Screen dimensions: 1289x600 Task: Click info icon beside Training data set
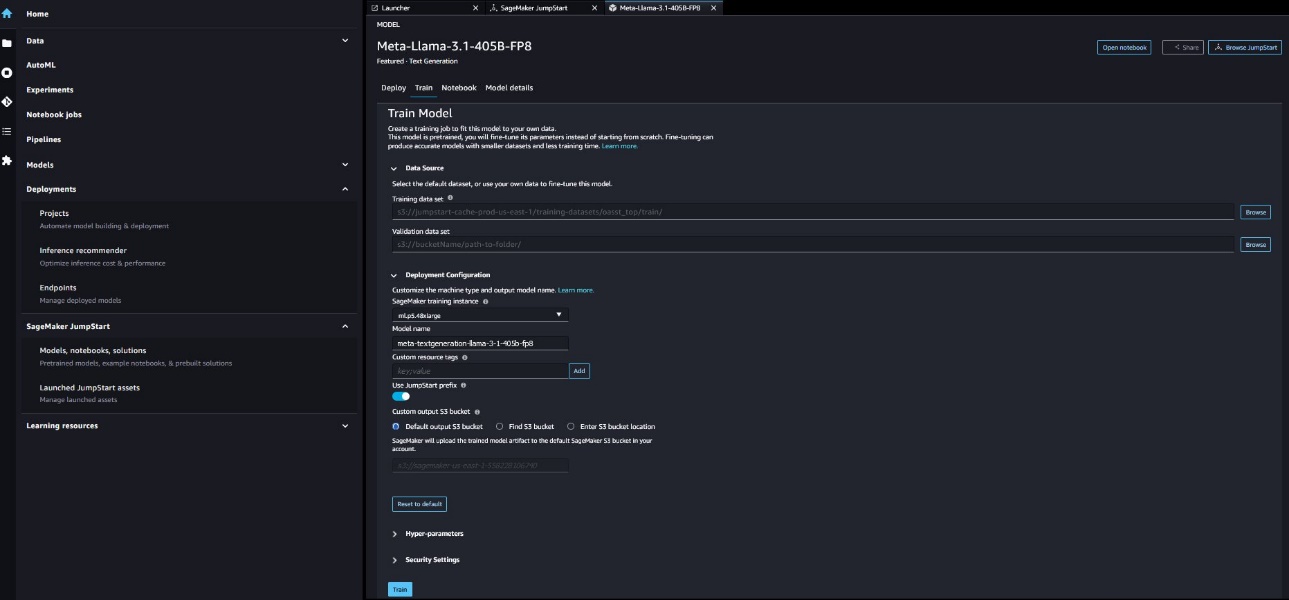[450, 198]
